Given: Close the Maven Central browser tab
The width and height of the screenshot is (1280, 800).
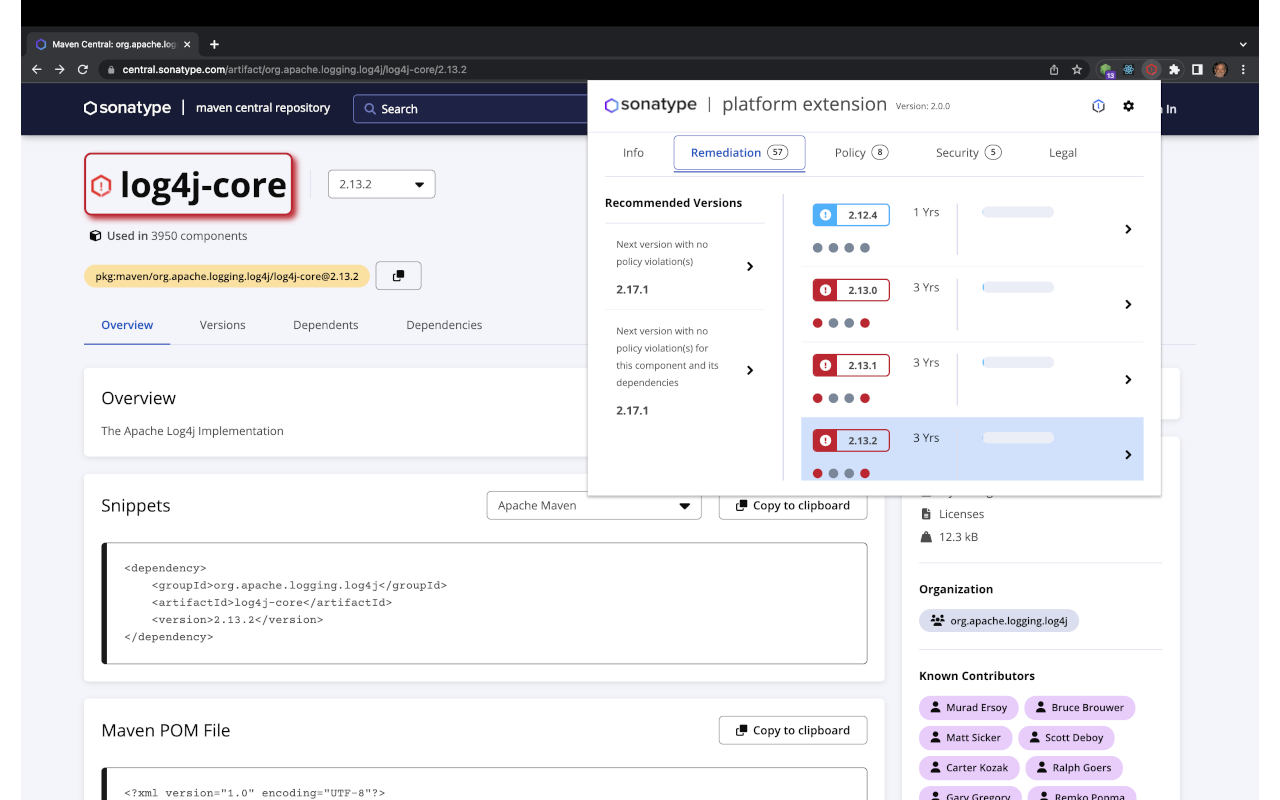Looking at the screenshot, I should pos(187,44).
